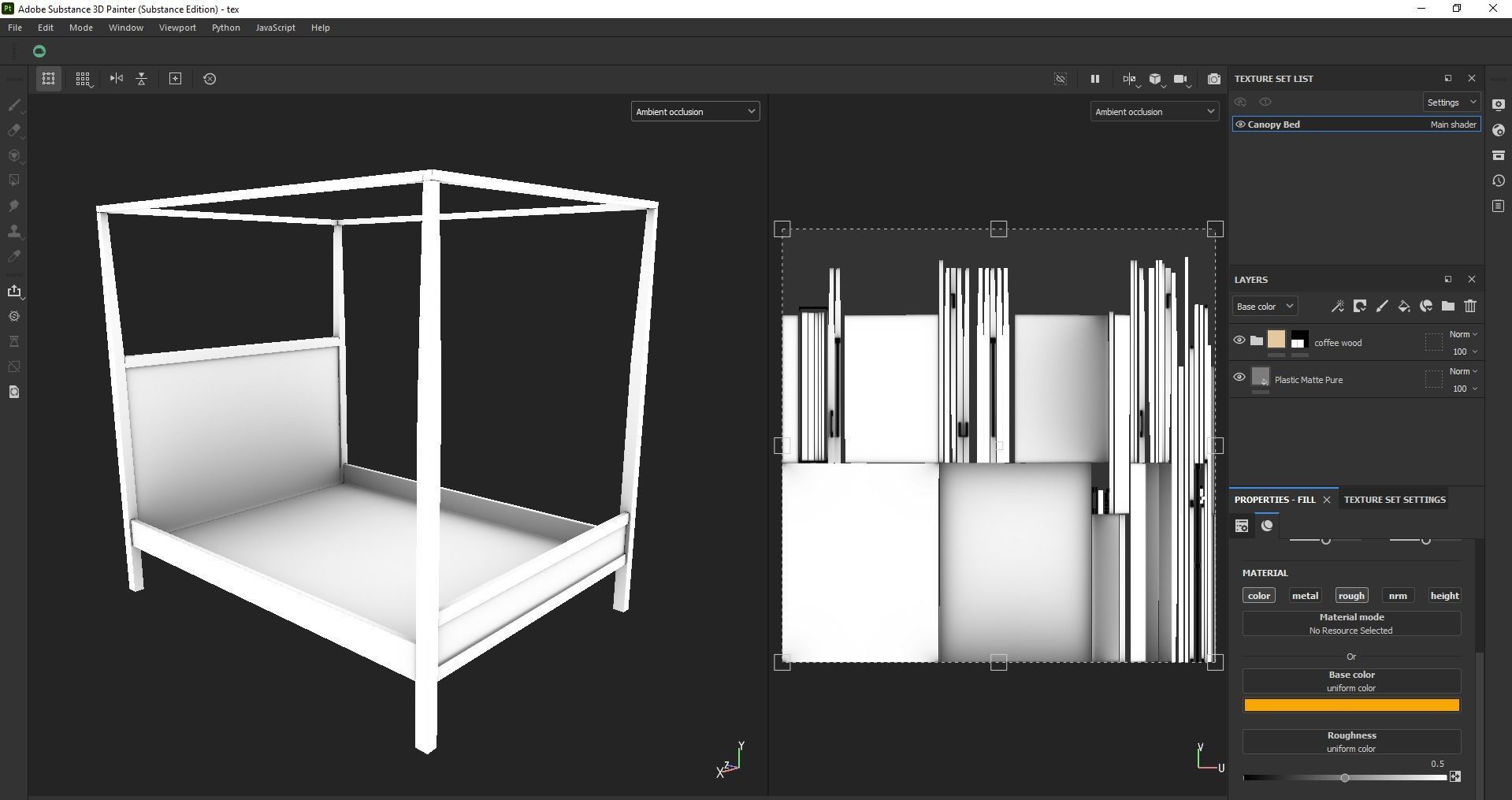The image size is (1512, 800).
Task: Select the Smudge tool
Action: click(x=14, y=206)
